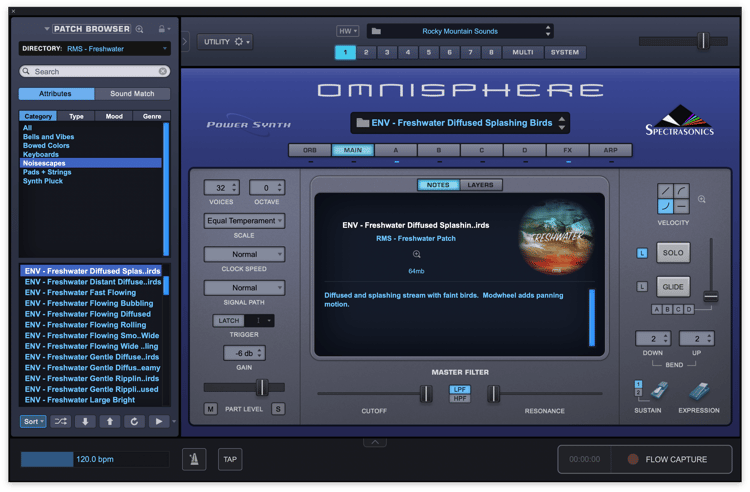750x492 pixels.
Task: Click the FLOW CAPTURE button
Action: pyautogui.click(x=671, y=459)
